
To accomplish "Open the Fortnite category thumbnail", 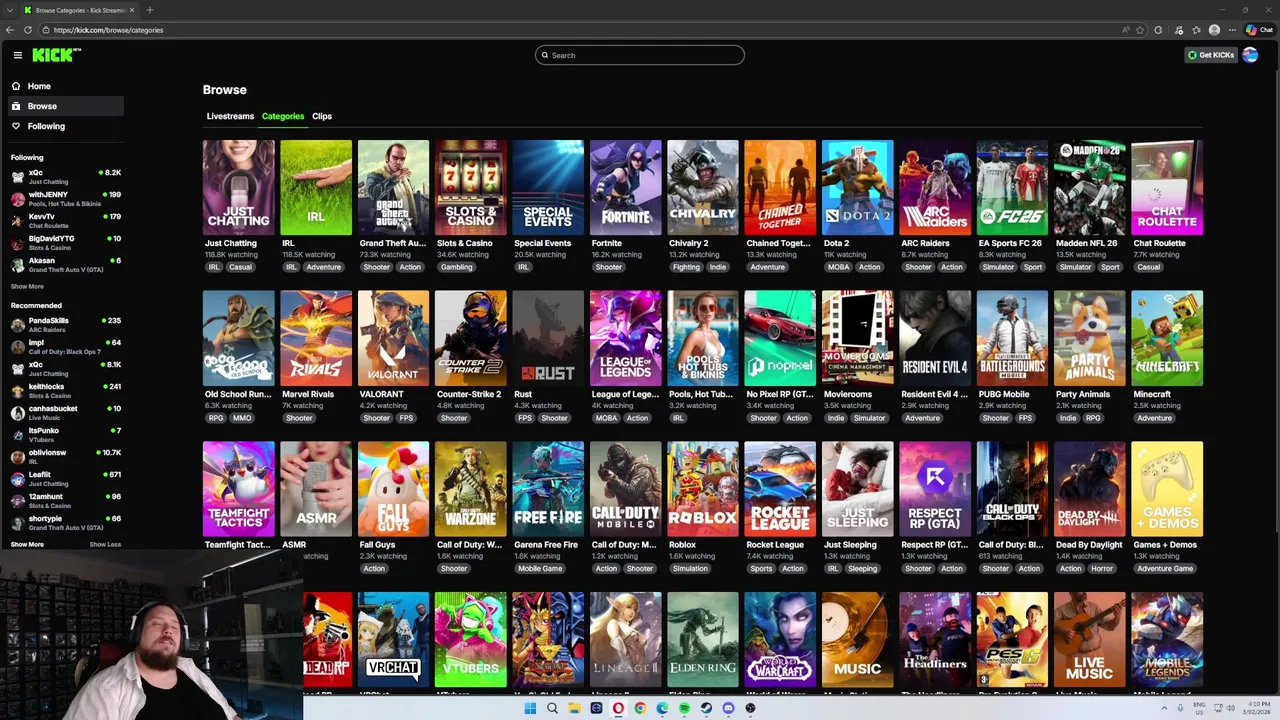I will tap(626, 187).
